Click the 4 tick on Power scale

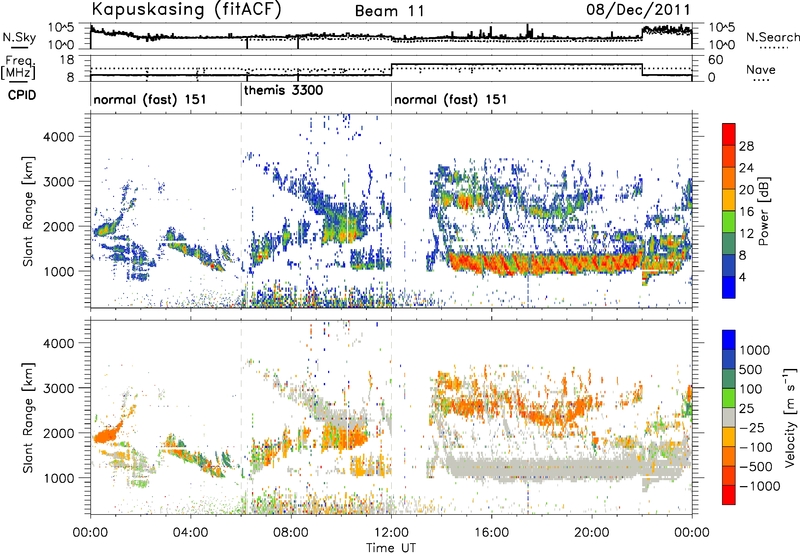pos(743,278)
